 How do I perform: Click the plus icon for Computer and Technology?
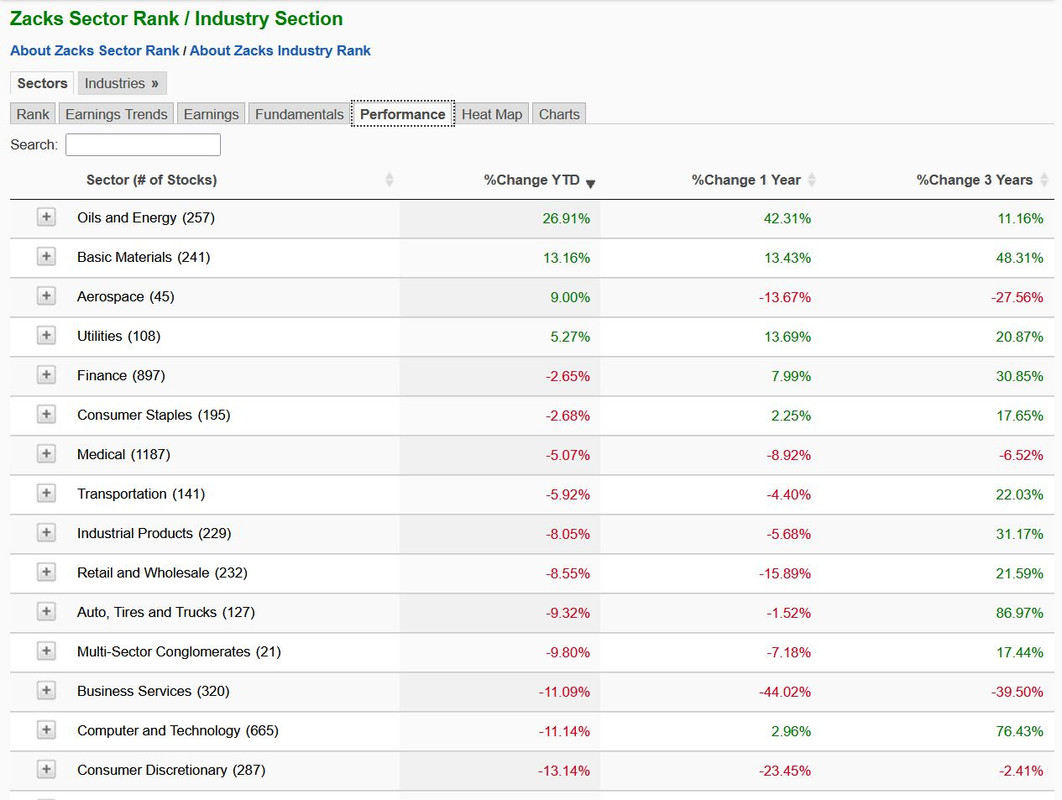46,730
